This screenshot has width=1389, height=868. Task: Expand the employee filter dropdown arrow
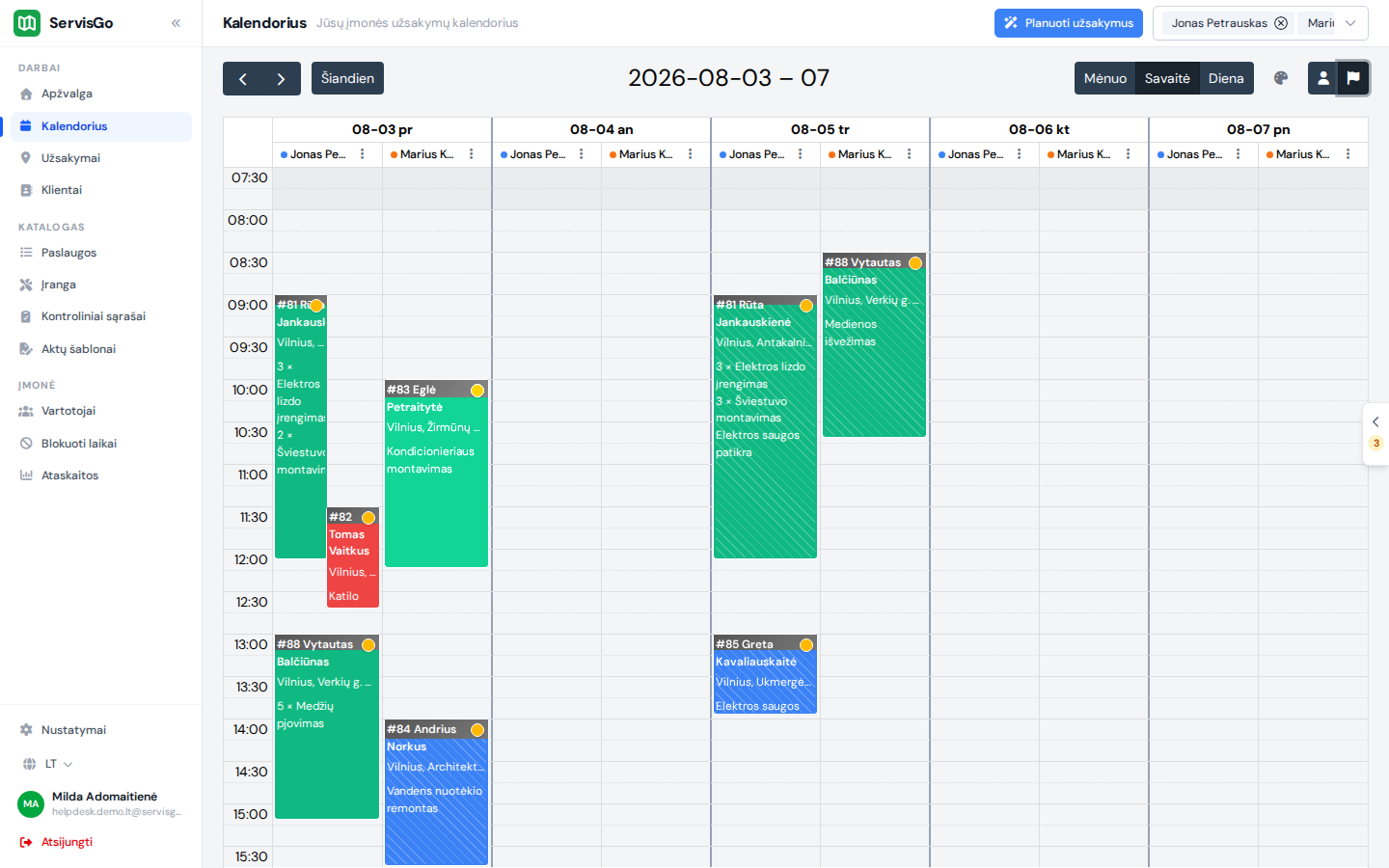[x=1350, y=23]
